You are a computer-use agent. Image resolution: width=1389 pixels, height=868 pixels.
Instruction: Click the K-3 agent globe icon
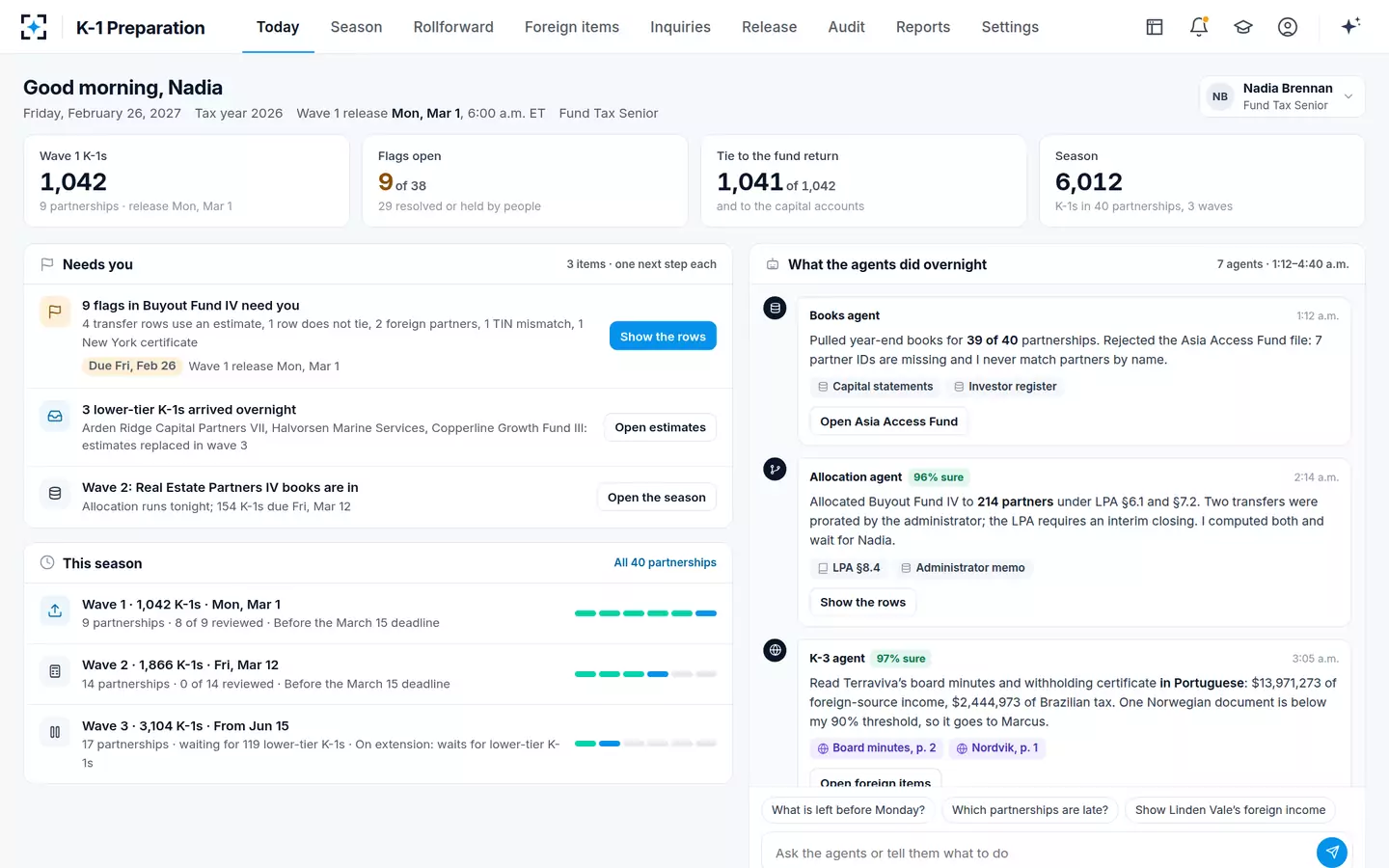[x=775, y=650]
